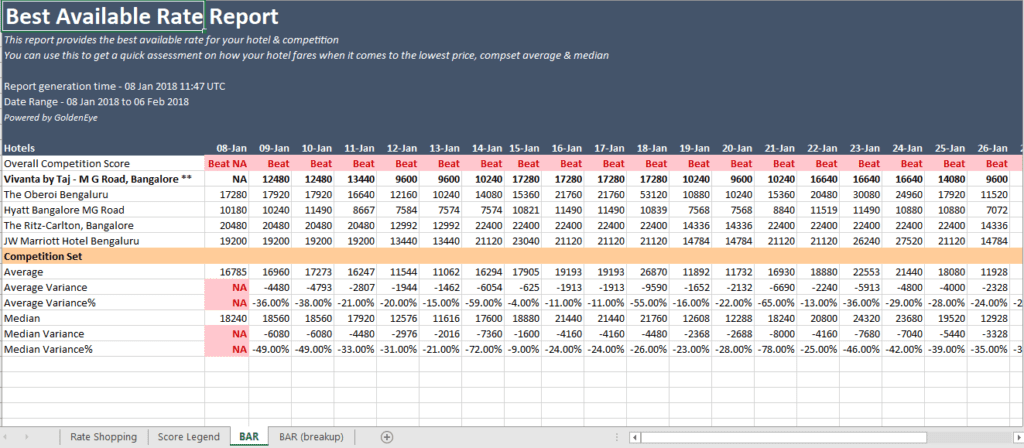Click the orange Competition Set header cell
Screen dimensions: 1024x448
(x=100, y=256)
